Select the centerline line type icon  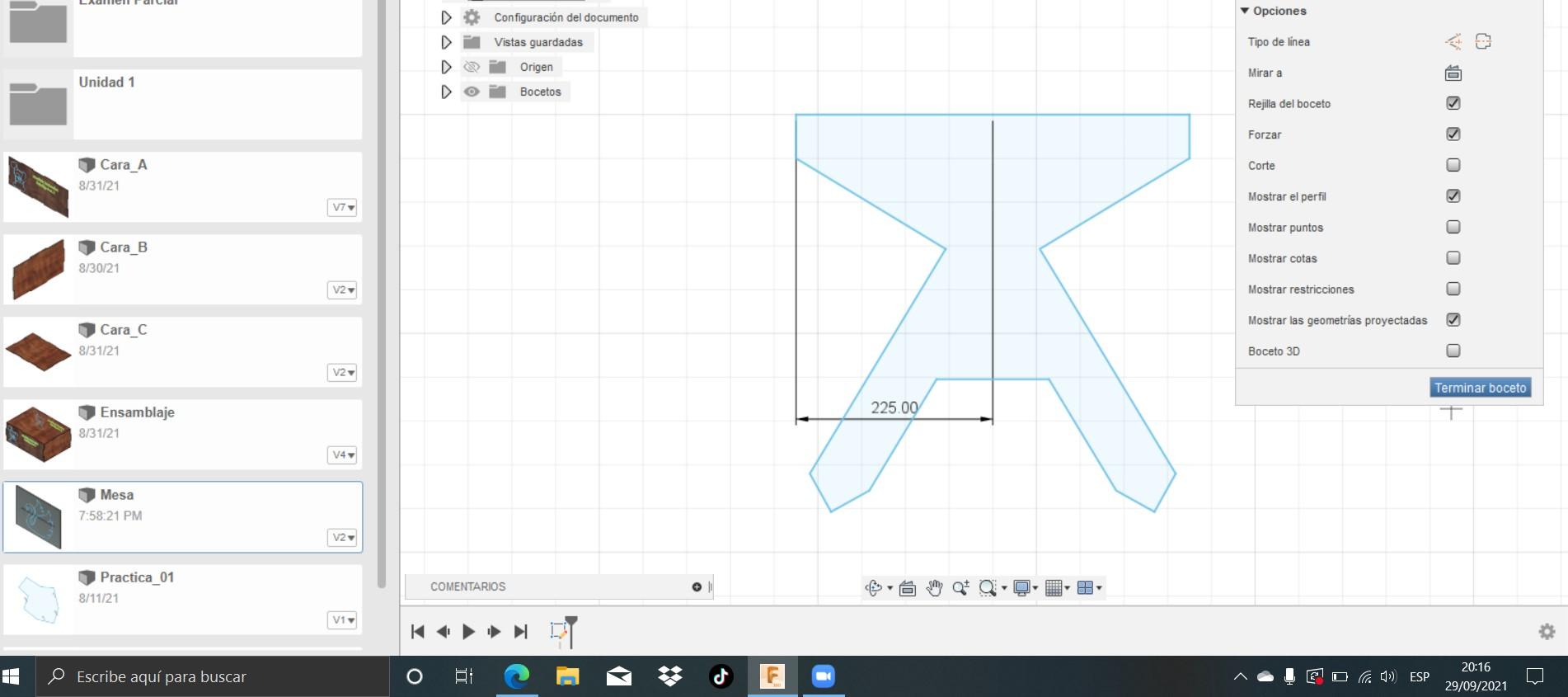pos(1483,42)
